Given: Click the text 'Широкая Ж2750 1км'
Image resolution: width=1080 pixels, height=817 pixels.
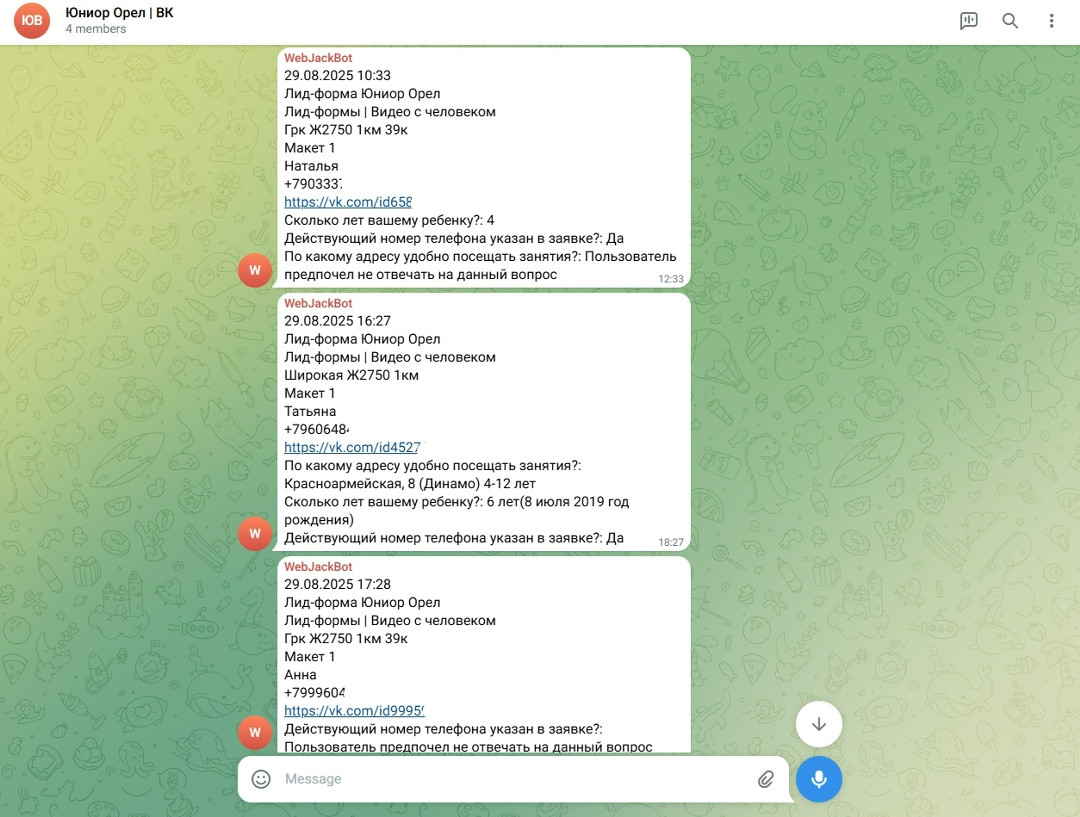Looking at the screenshot, I should [351, 375].
